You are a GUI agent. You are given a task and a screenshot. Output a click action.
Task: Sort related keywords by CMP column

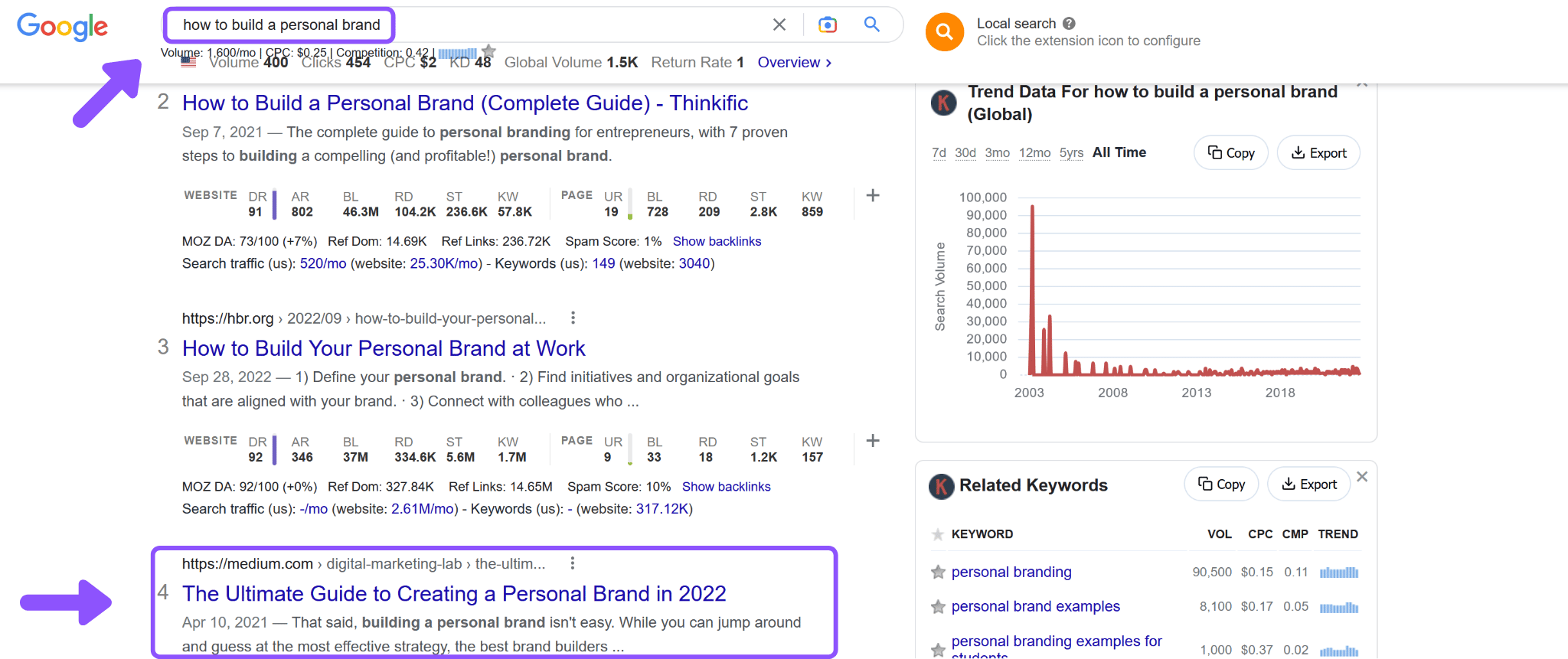pos(1295,534)
